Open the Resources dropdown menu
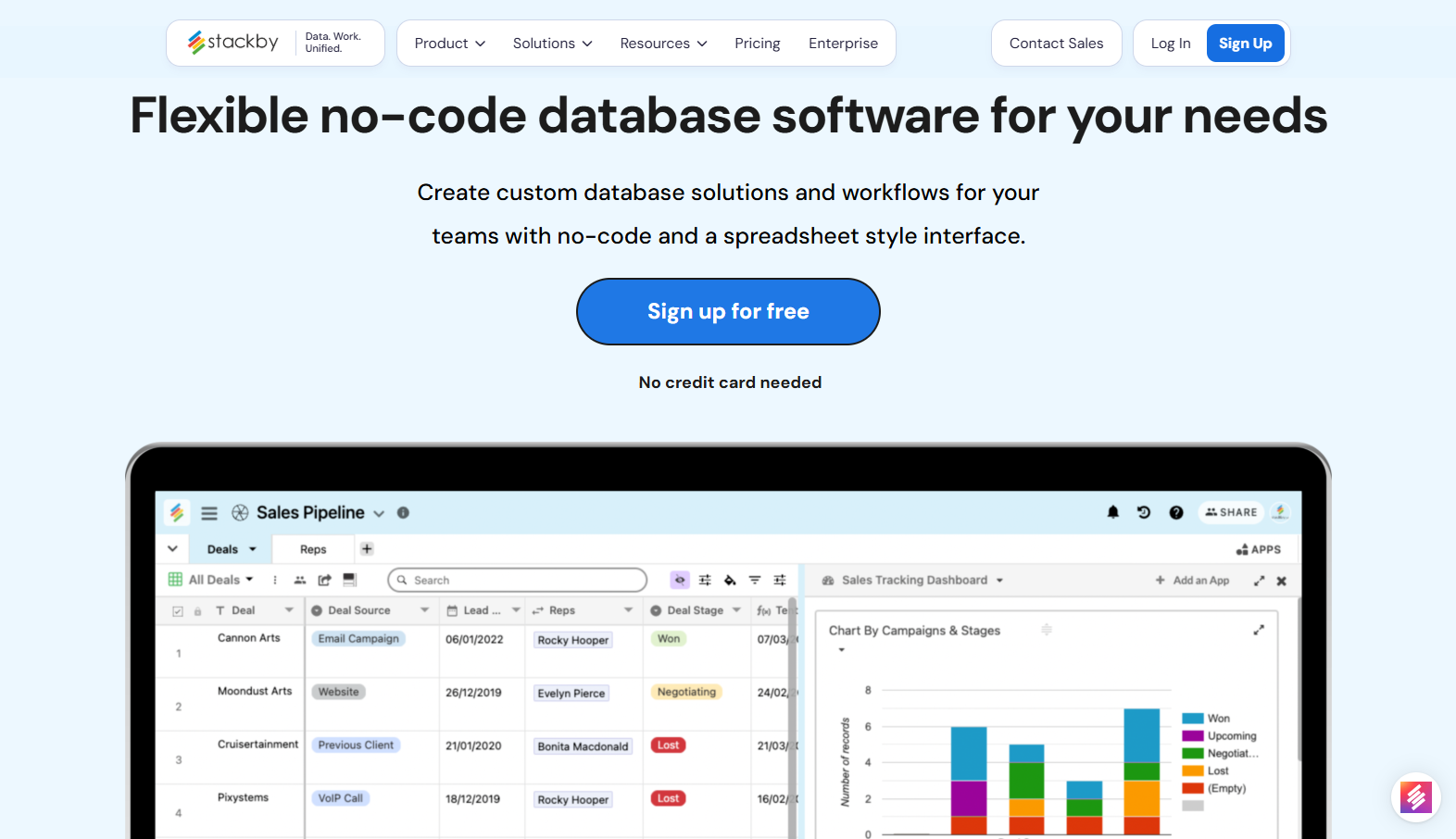The image size is (1456, 839). (664, 44)
